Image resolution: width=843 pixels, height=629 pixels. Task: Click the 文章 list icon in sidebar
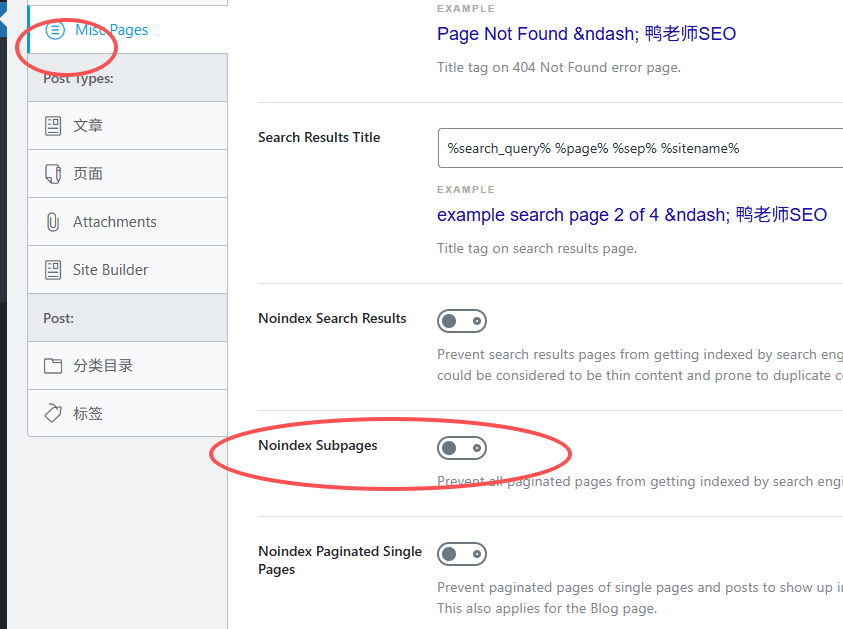click(54, 125)
